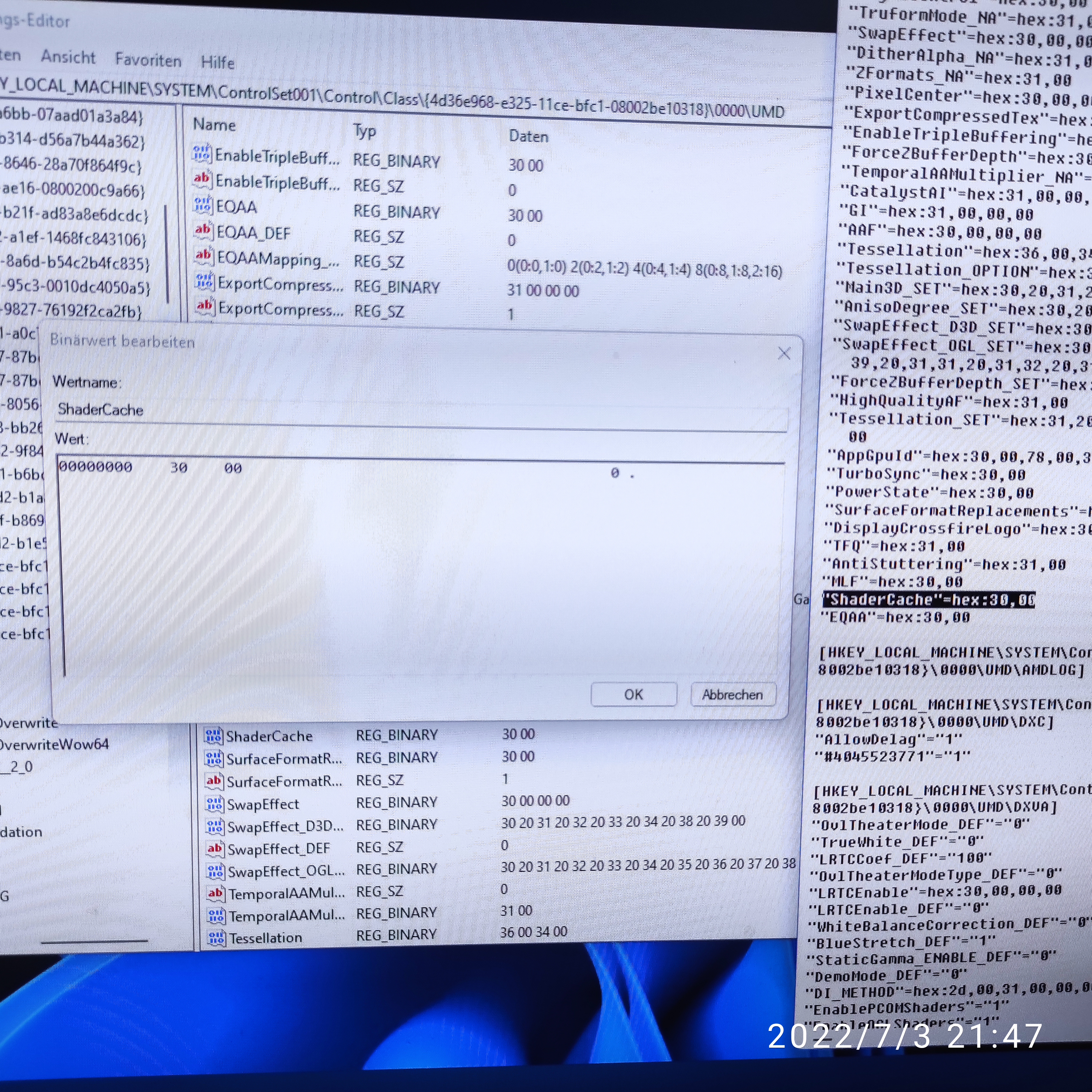1092x1092 pixels.
Task: Close the Binärwert bearbeiten dialog
Action: coord(784,354)
